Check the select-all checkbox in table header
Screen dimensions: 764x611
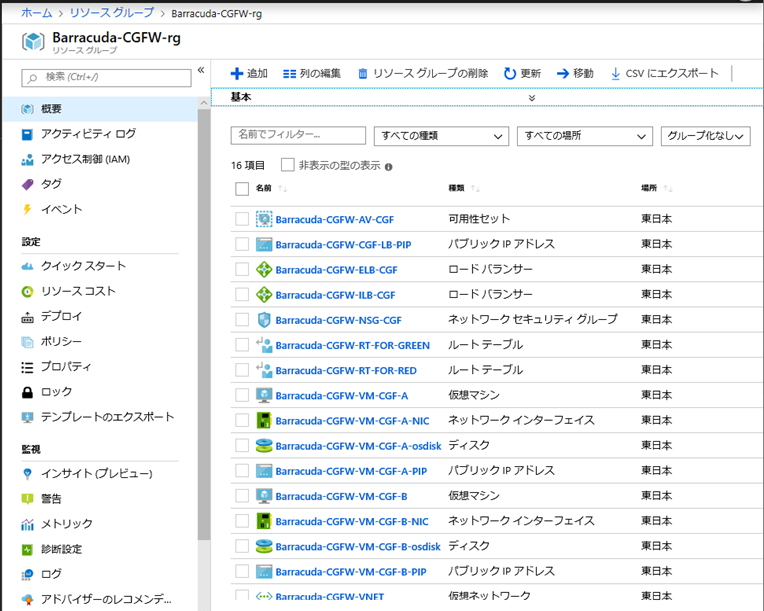pyautogui.click(x=242, y=189)
